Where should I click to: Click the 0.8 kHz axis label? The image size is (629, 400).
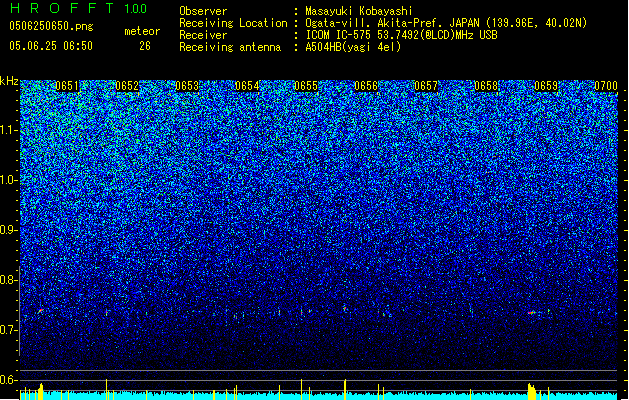(x=9, y=280)
